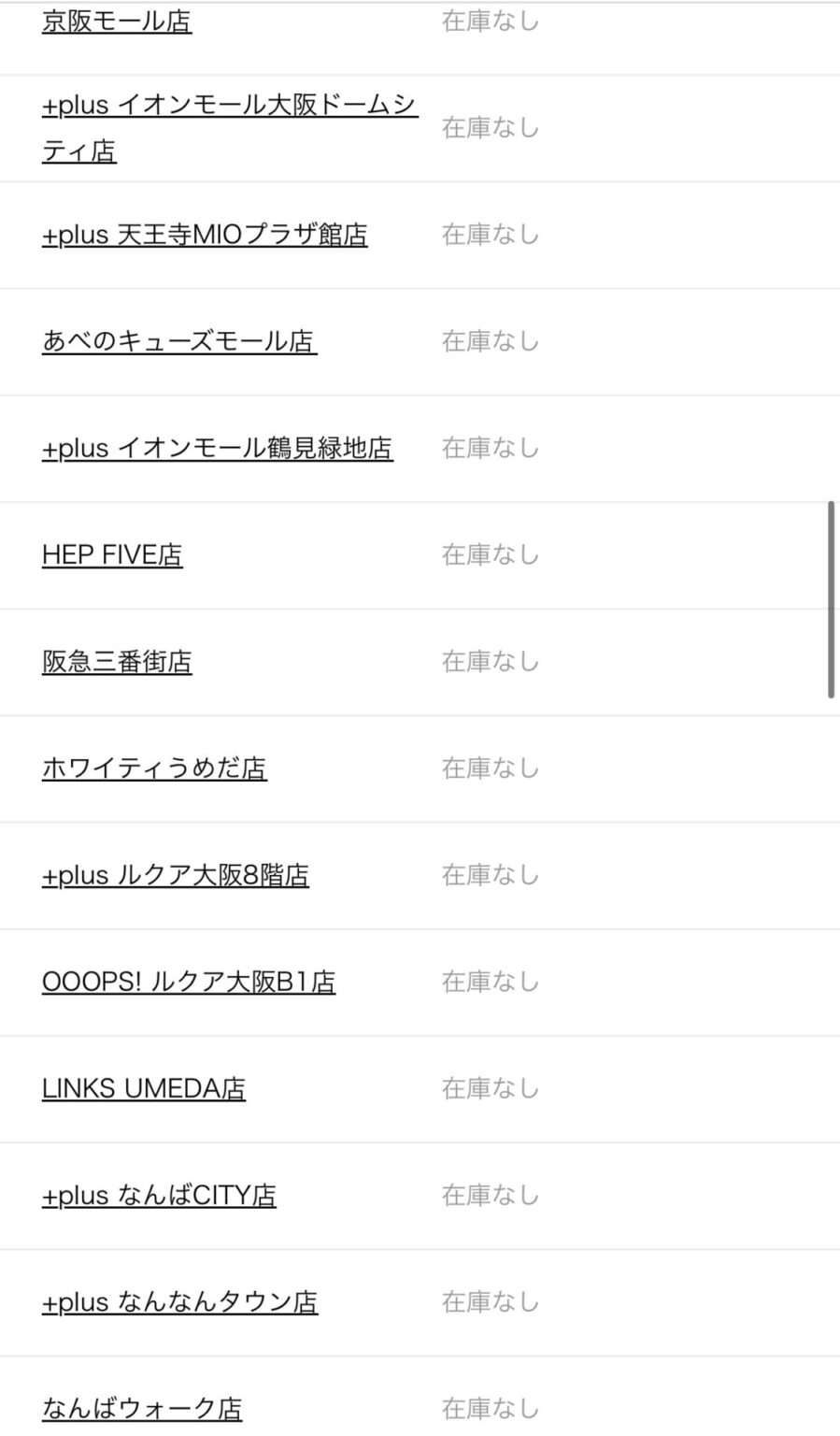Click 在庫なし status beside HEP FIVE店
This screenshot has width=840, height=1436.
pyautogui.click(x=491, y=554)
